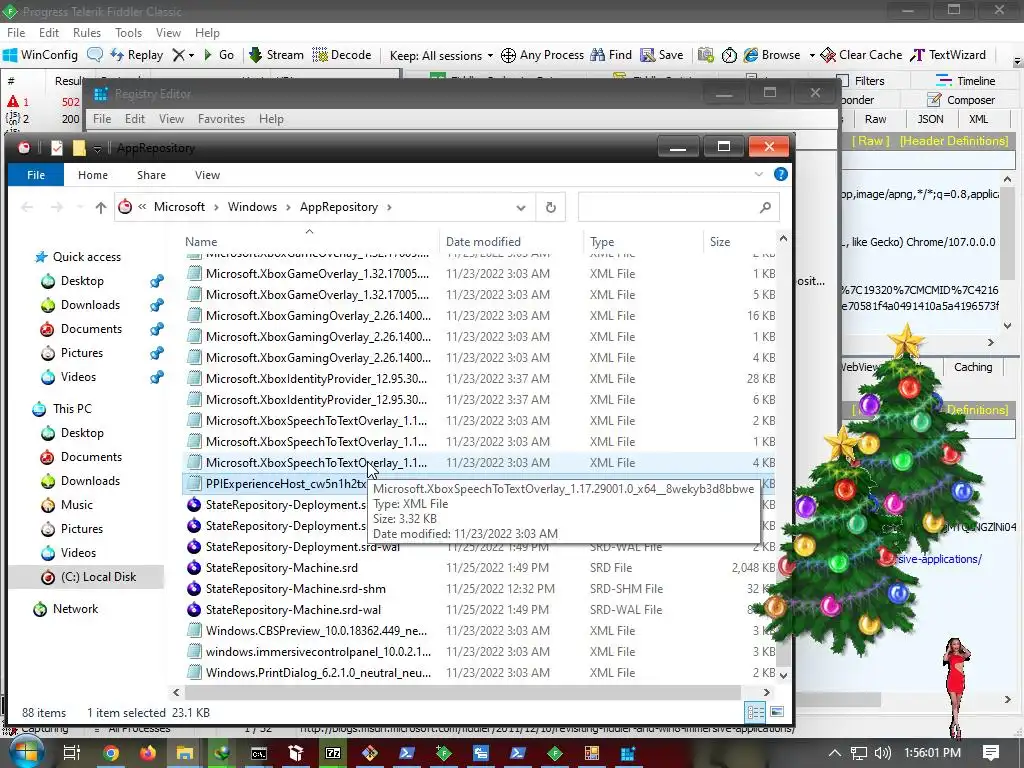Click Microsoft in the breadcrumb path

180,207
